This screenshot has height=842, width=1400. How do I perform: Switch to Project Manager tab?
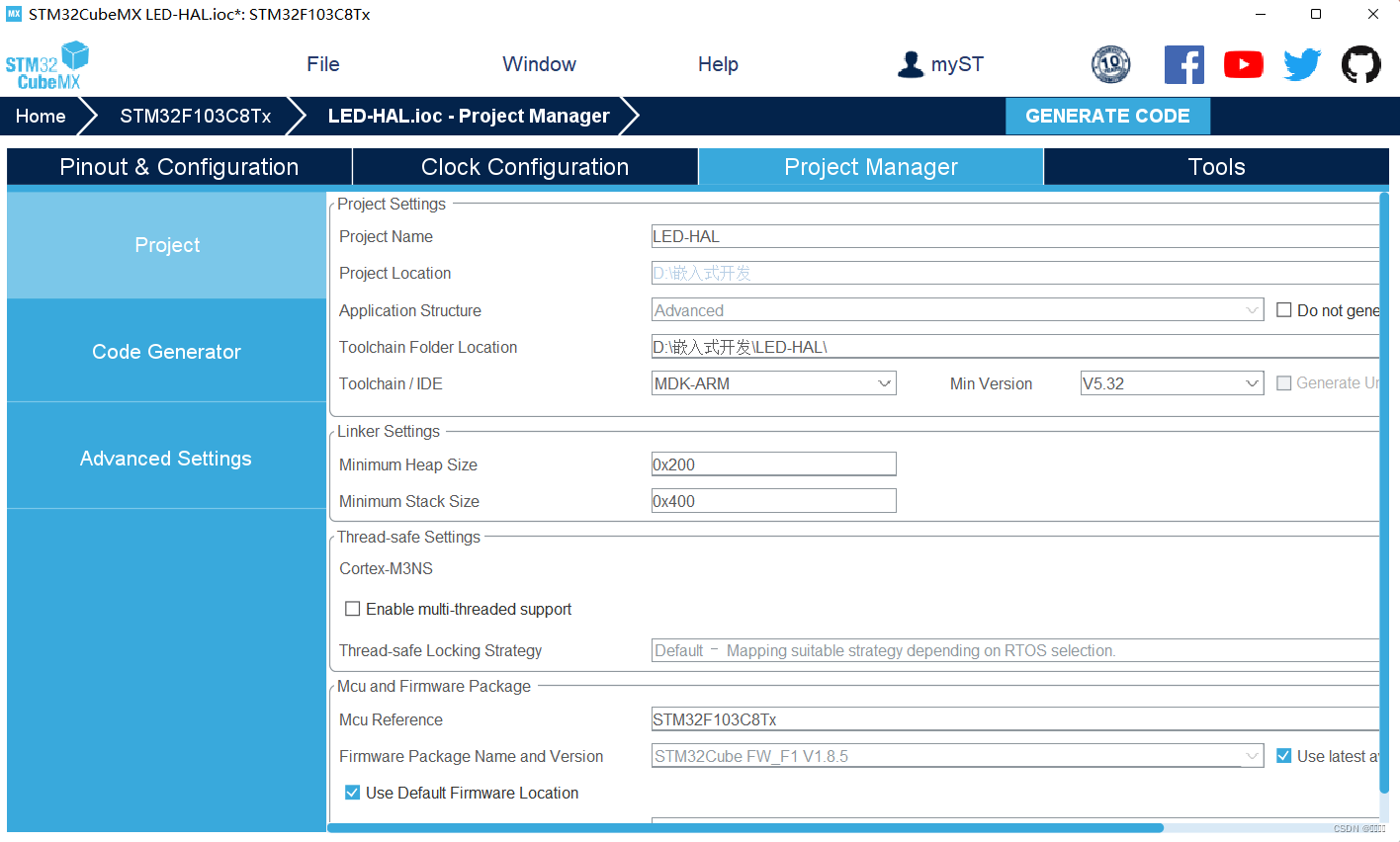click(x=871, y=167)
